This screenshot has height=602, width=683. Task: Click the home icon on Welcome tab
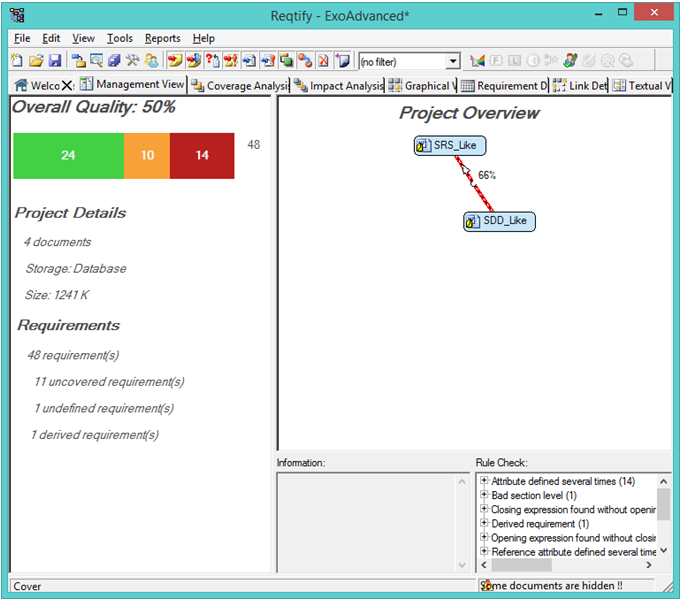pyautogui.click(x=21, y=85)
